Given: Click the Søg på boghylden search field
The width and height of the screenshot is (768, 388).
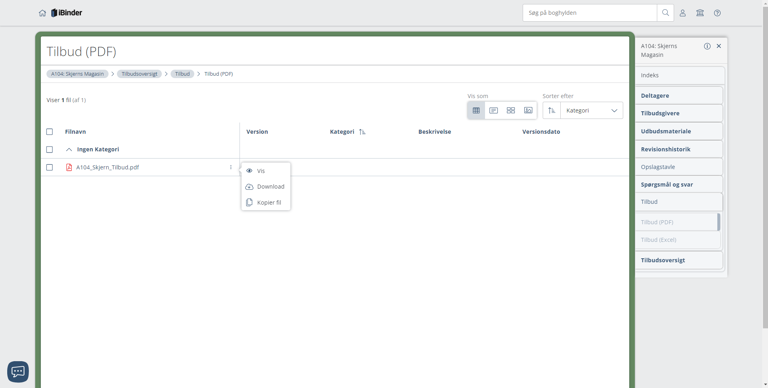Looking at the screenshot, I should (x=590, y=13).
